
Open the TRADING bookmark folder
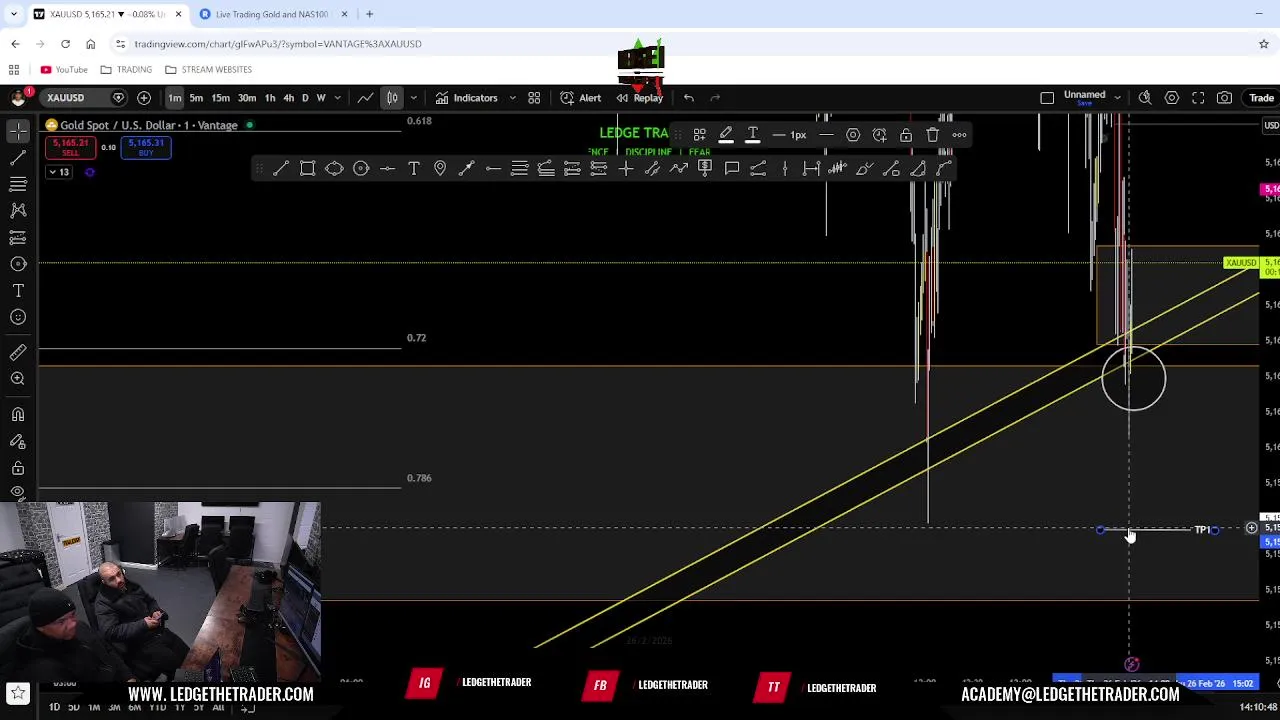coord(125,70)
